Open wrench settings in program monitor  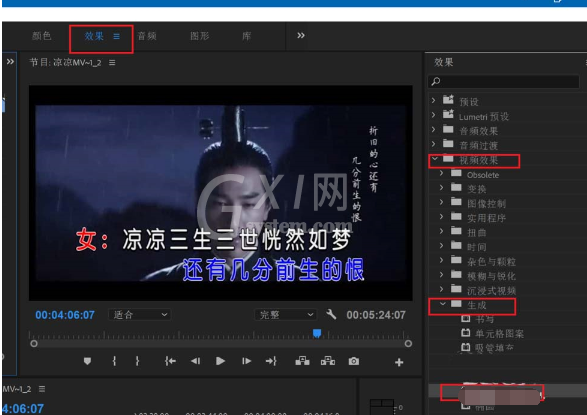point(331,314)
